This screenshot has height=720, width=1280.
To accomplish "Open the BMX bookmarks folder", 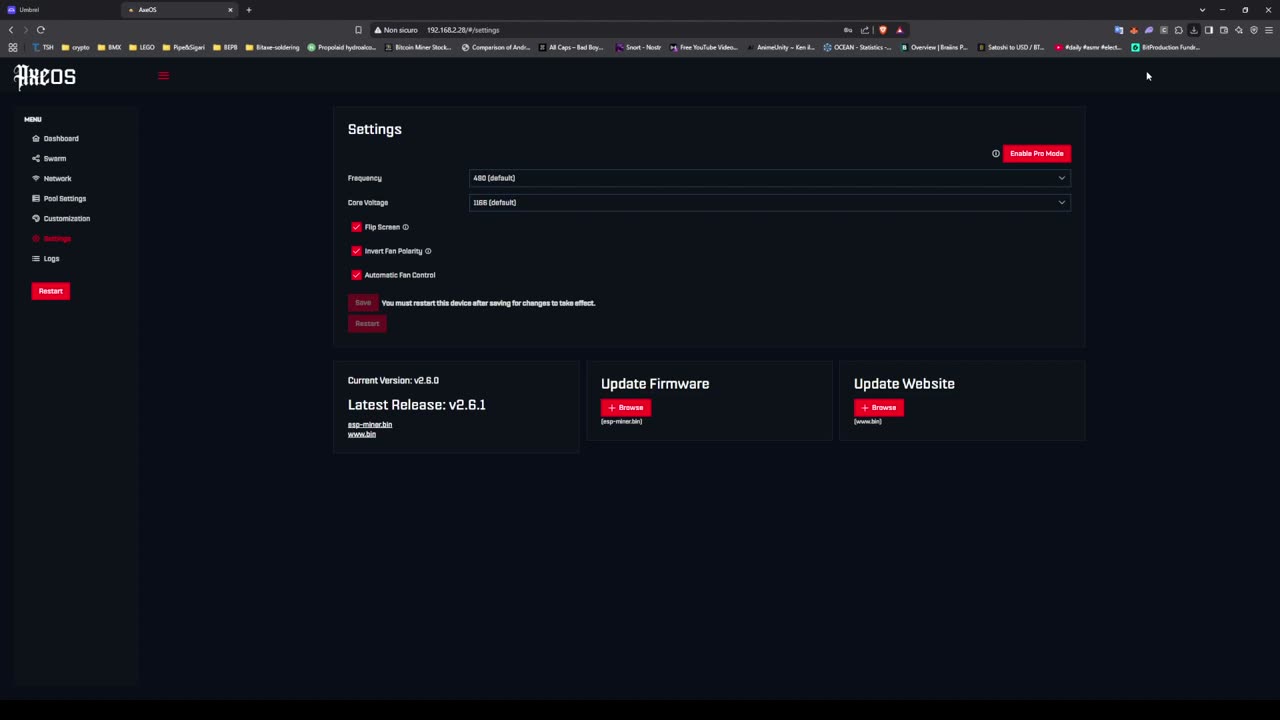I will pos(110,47).
